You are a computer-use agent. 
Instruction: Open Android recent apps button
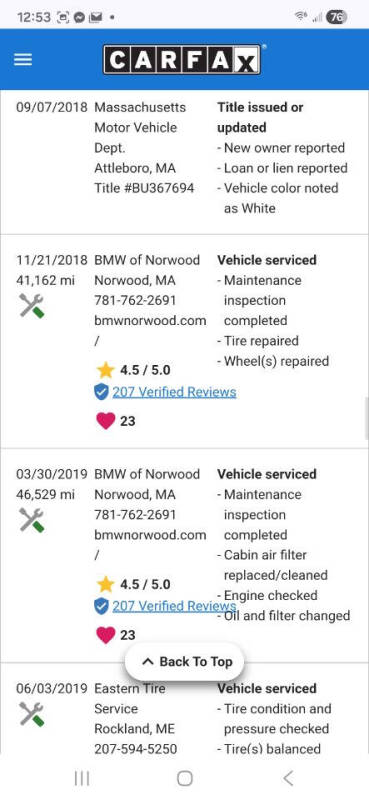[x=82, y=778]
